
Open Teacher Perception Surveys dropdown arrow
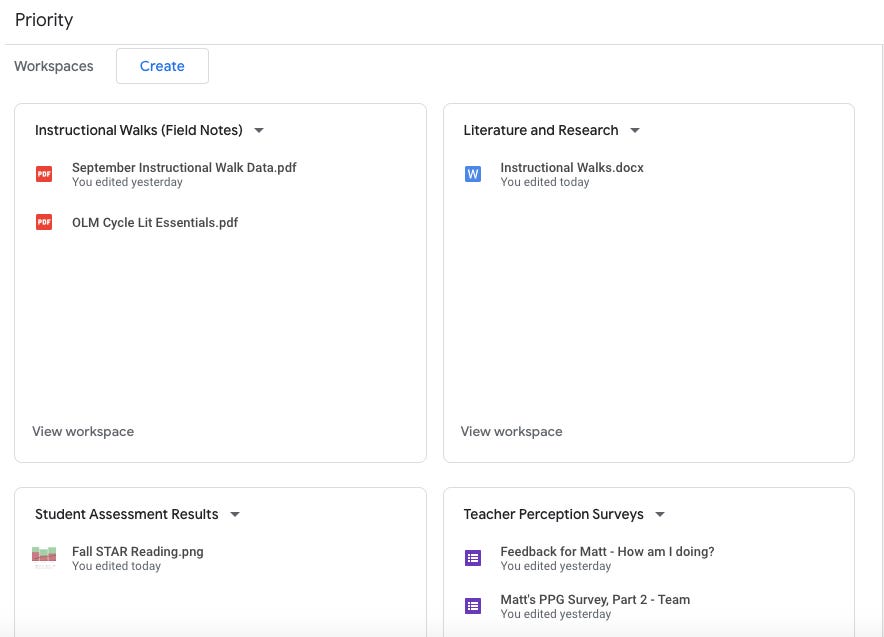click(660, 514)
